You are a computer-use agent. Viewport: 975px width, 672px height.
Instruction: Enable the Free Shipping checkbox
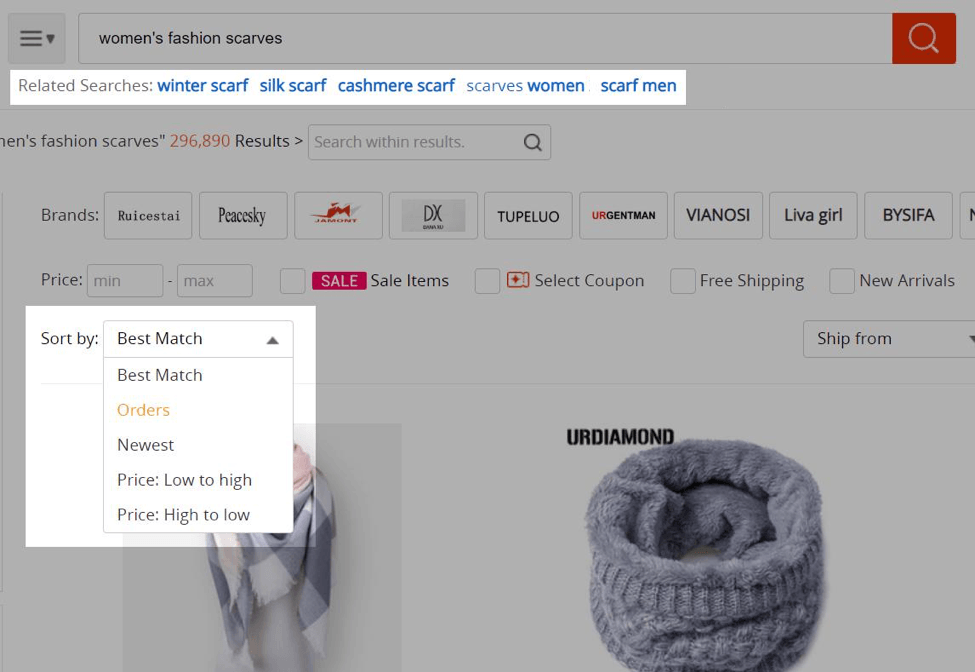[x=683, y=281]
